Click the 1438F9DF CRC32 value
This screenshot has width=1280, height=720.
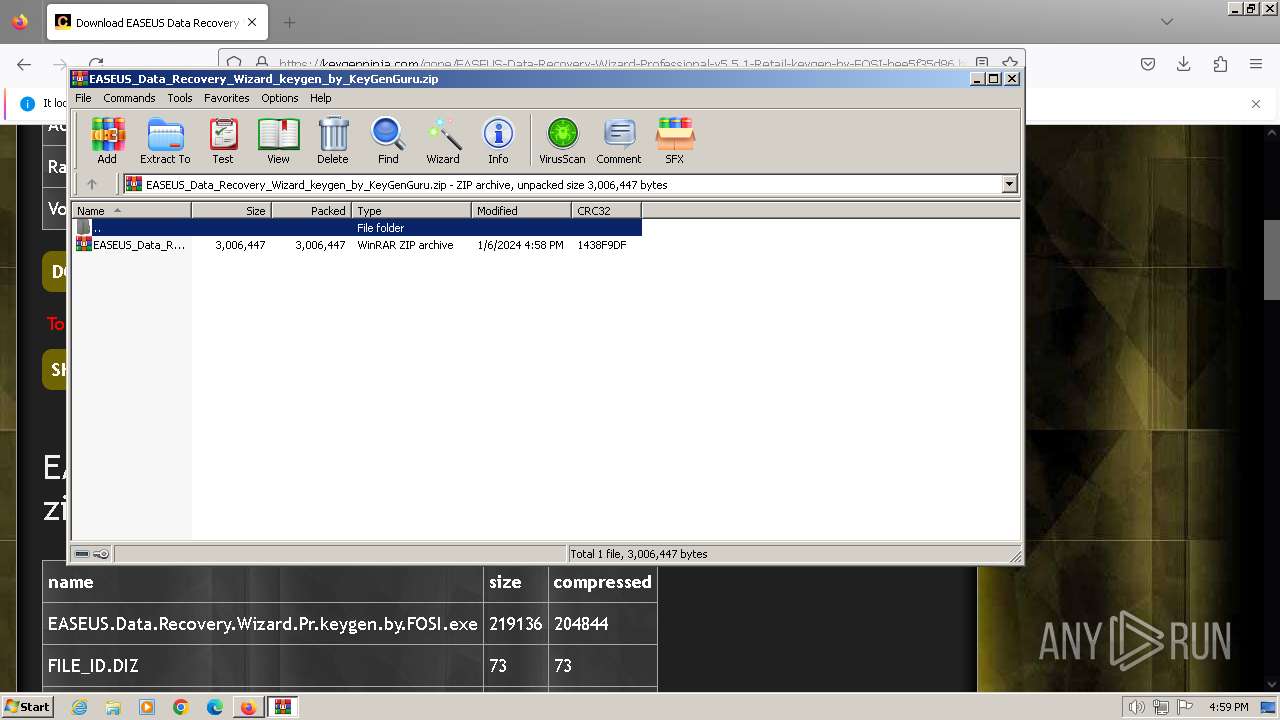tap(602, 245)
